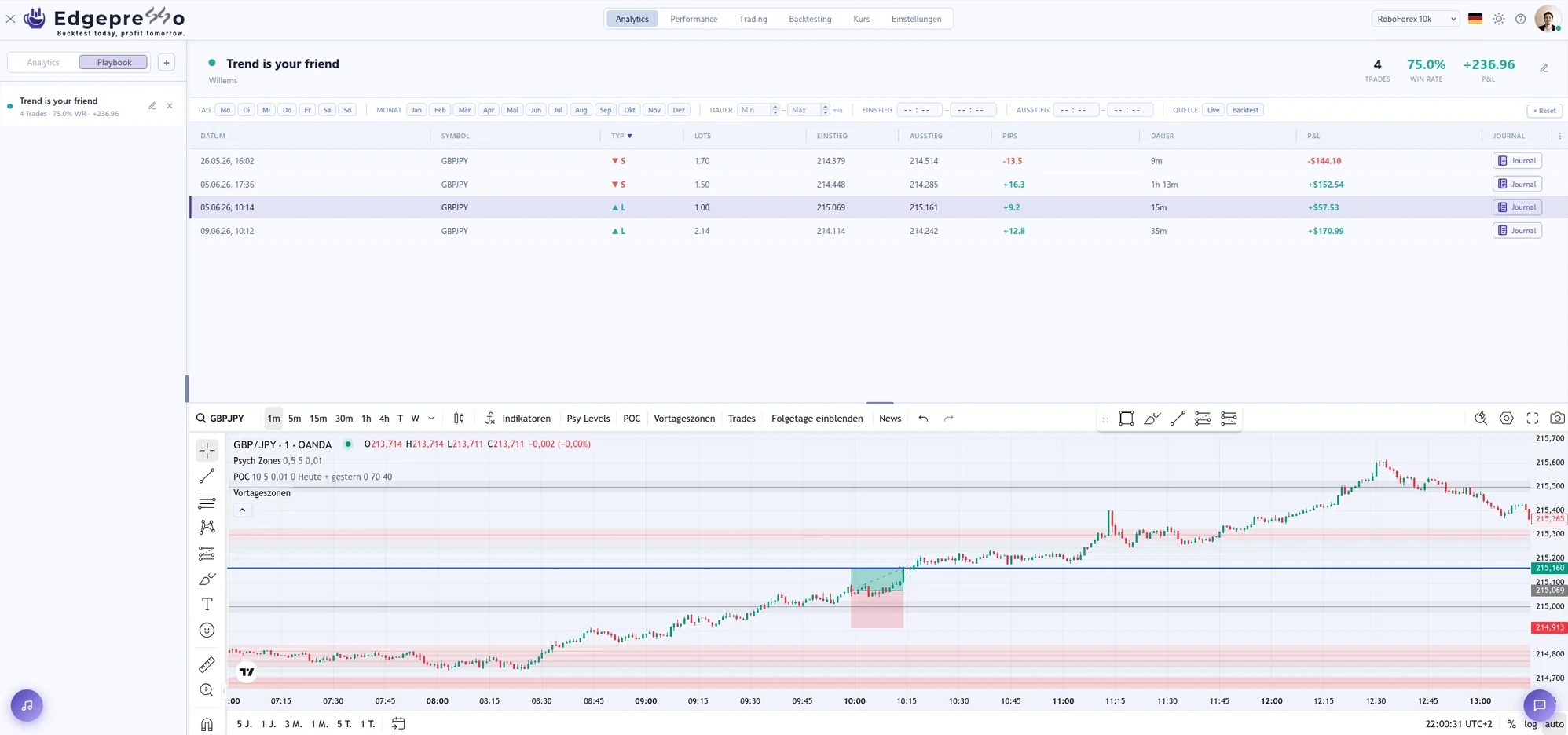Switch to the Analytics sidebar tab

[43, 62]
